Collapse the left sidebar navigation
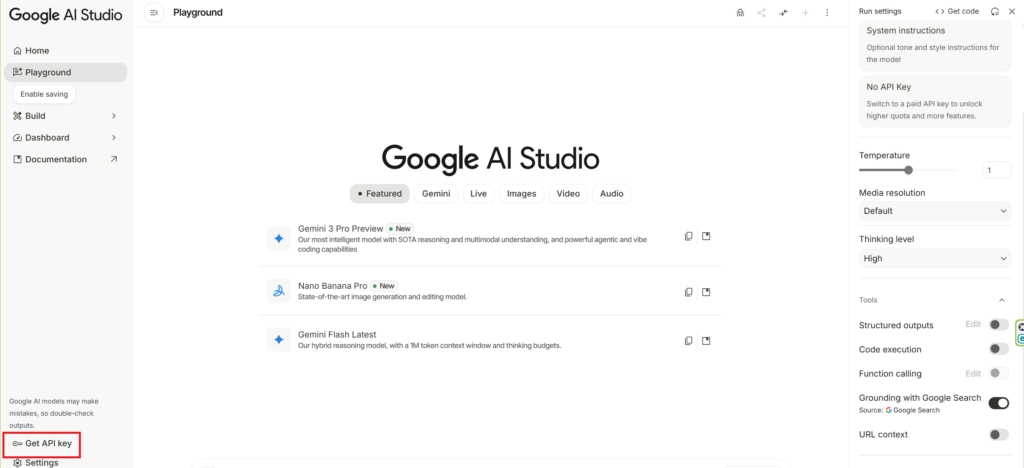This screenshot has width=1024, height=468. (x=153, y=13)
